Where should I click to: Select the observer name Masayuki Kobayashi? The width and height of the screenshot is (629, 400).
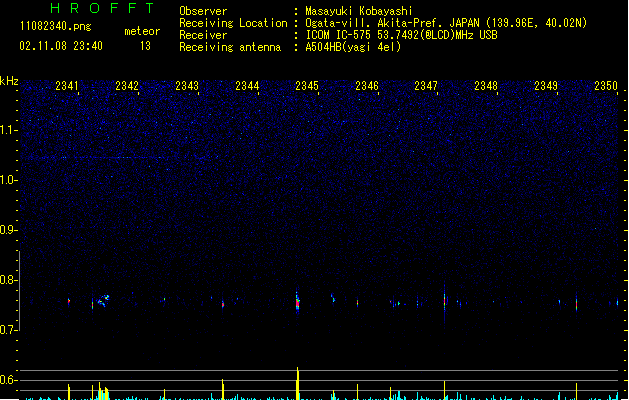(359, 11)
